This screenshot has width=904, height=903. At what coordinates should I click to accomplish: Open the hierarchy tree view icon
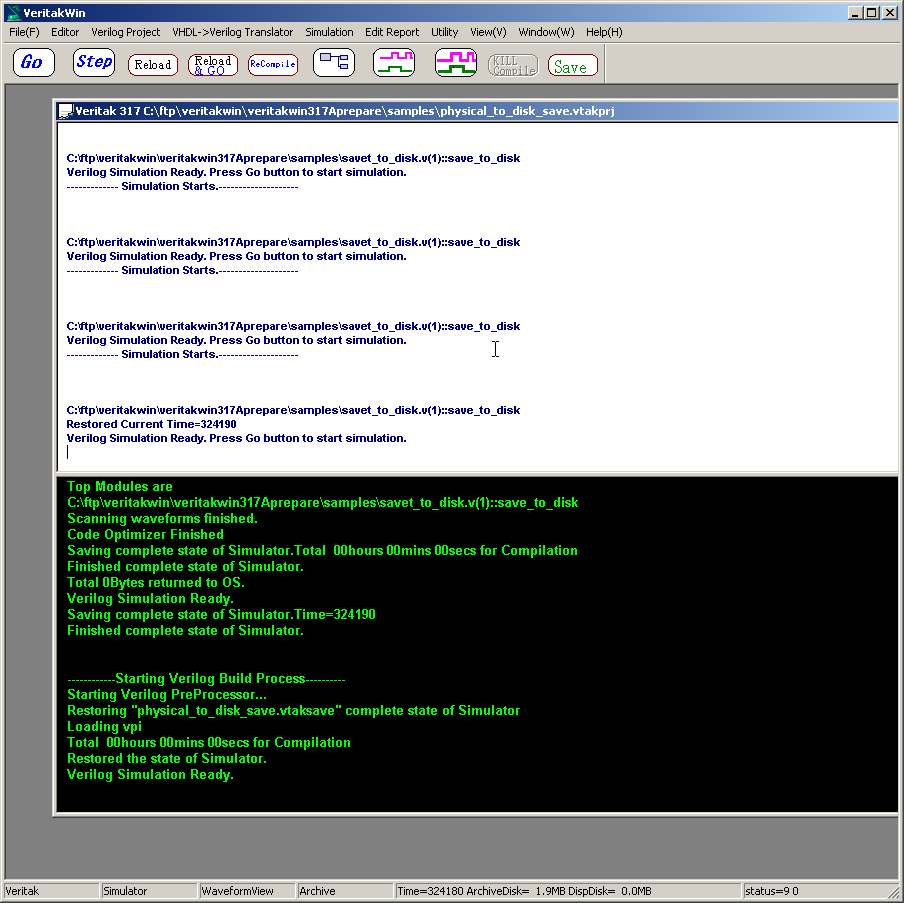[x=334, y=63]
